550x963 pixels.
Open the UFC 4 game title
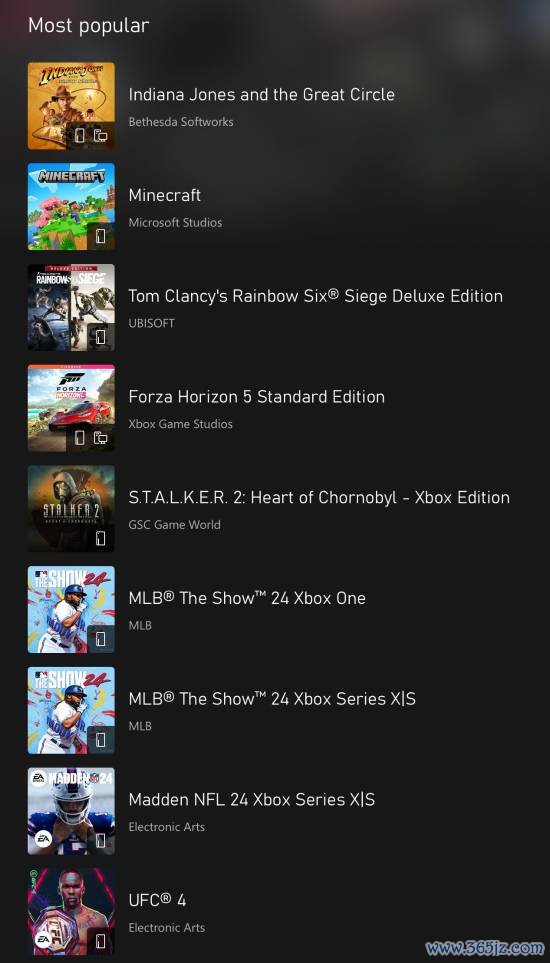[x=157, y=900]
